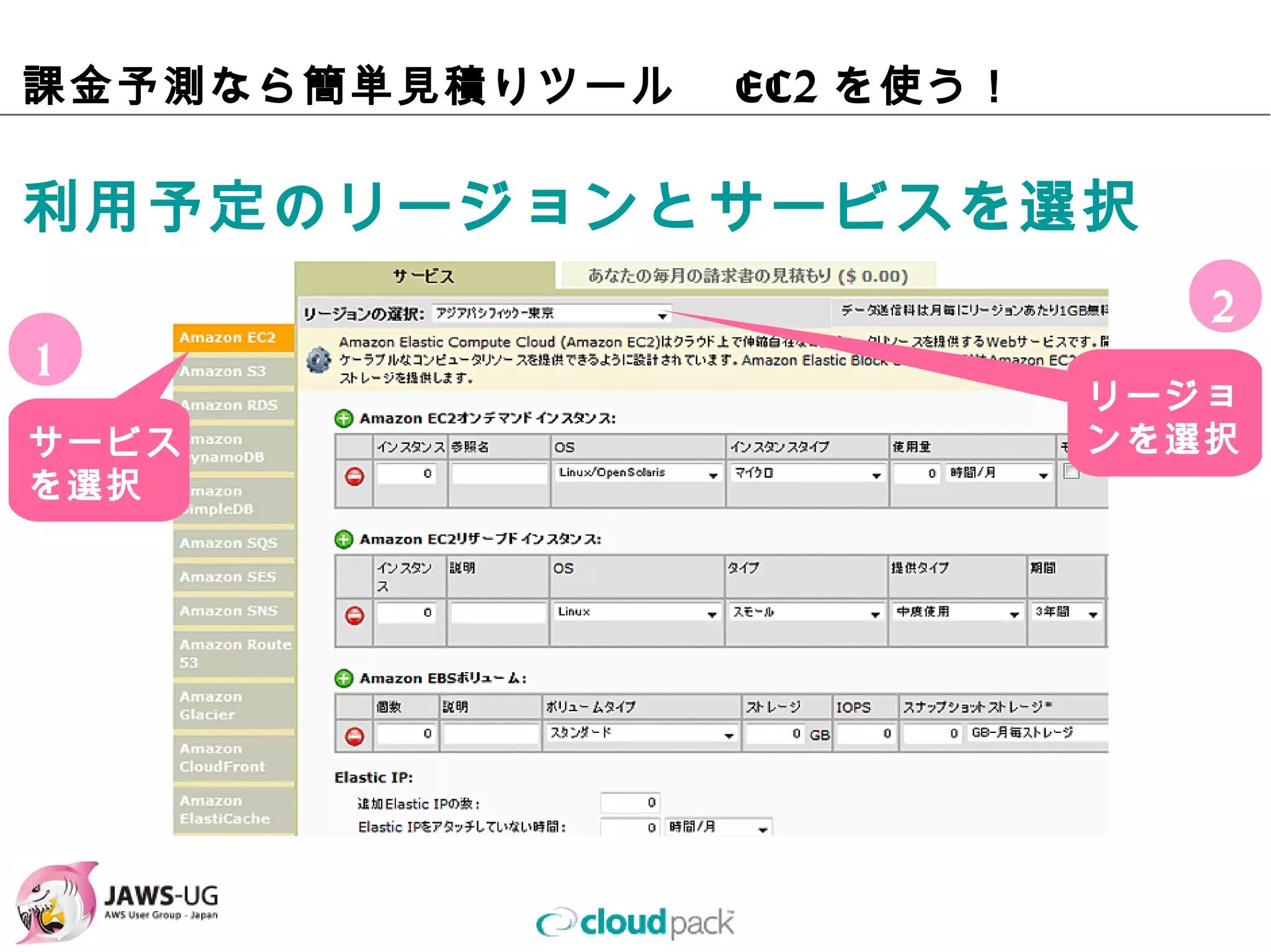The height and width of the screenshot is (952, 1271).
Task: Open the region selection dropdown
Action: [x=551, y=313]
